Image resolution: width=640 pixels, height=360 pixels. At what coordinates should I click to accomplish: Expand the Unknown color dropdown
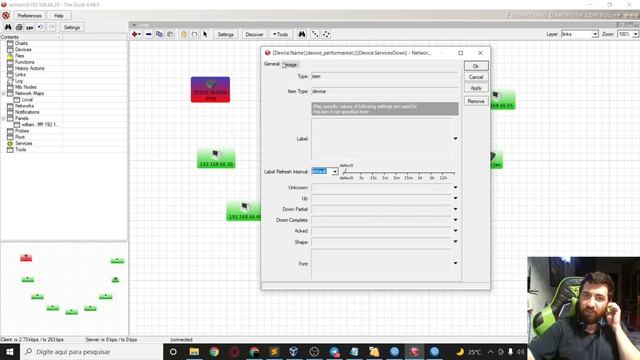coord(456,187)
